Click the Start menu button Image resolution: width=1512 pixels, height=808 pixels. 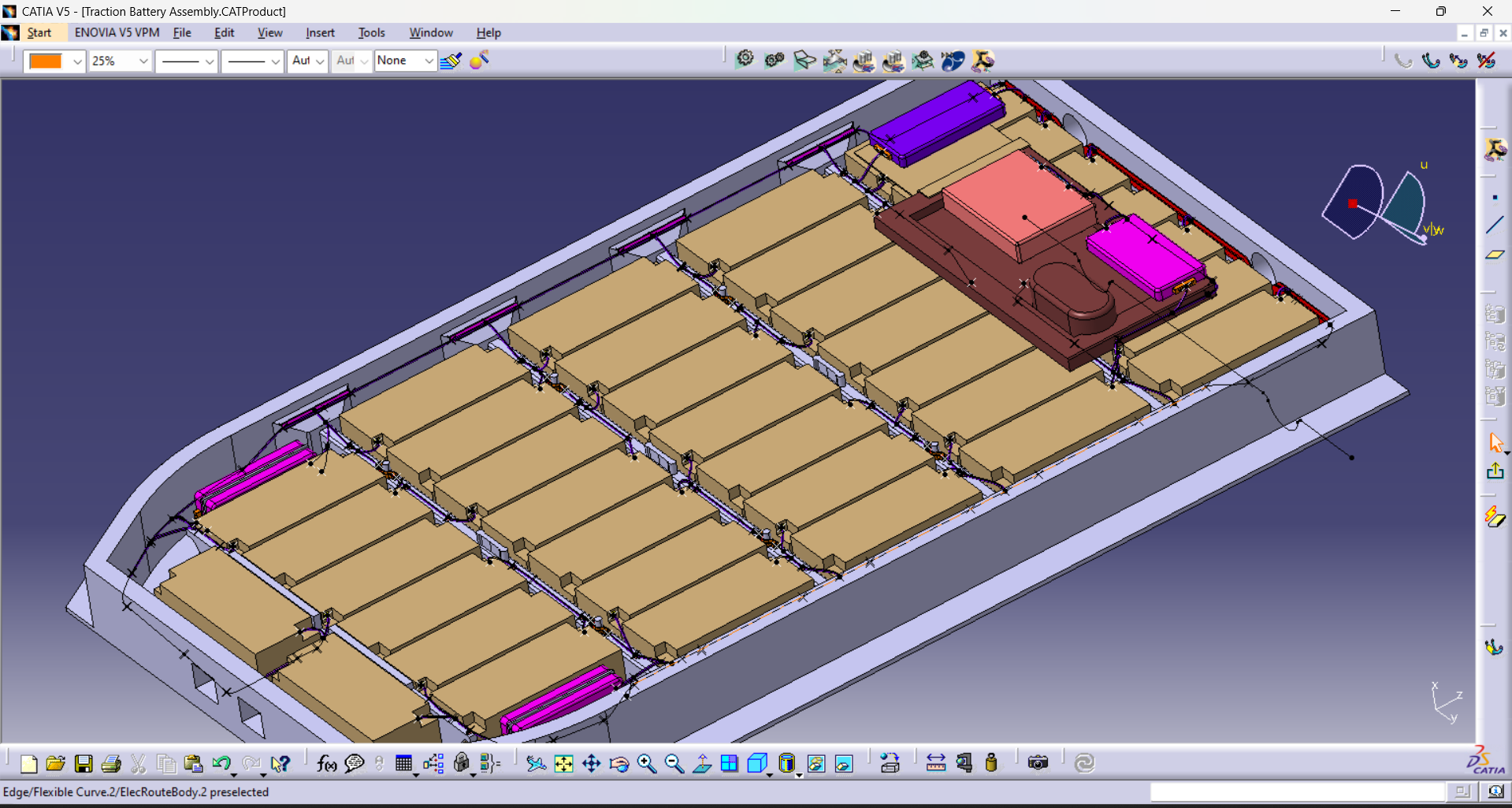39,32
